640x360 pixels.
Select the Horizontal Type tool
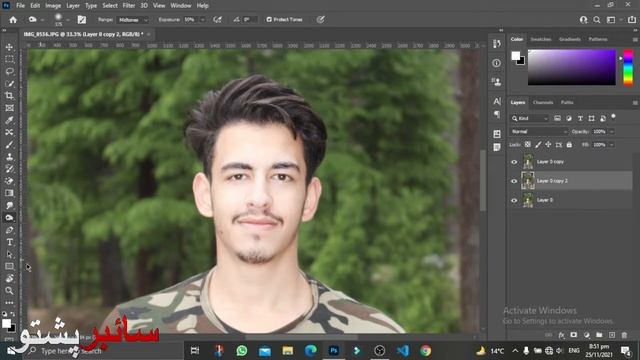coord(9,242)
